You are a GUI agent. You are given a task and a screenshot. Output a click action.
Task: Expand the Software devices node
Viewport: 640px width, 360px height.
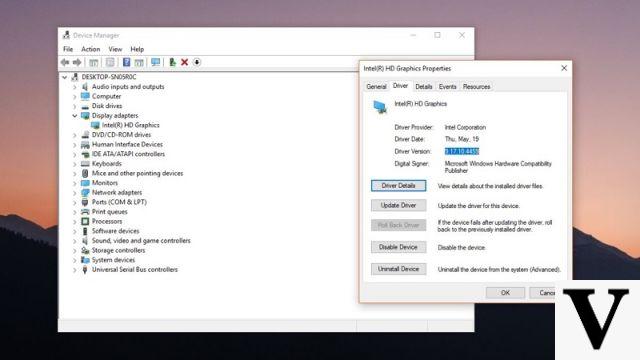[x=75, y=231]
